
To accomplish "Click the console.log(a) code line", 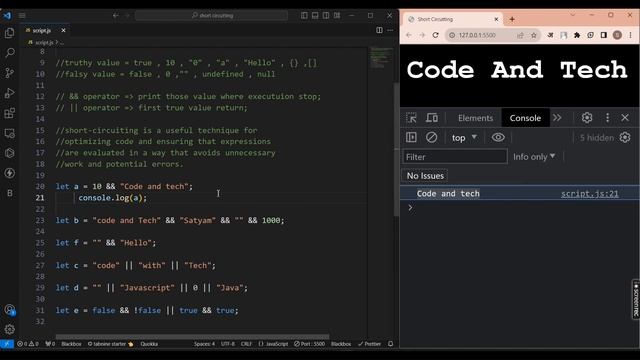I will tap(113, 198).
